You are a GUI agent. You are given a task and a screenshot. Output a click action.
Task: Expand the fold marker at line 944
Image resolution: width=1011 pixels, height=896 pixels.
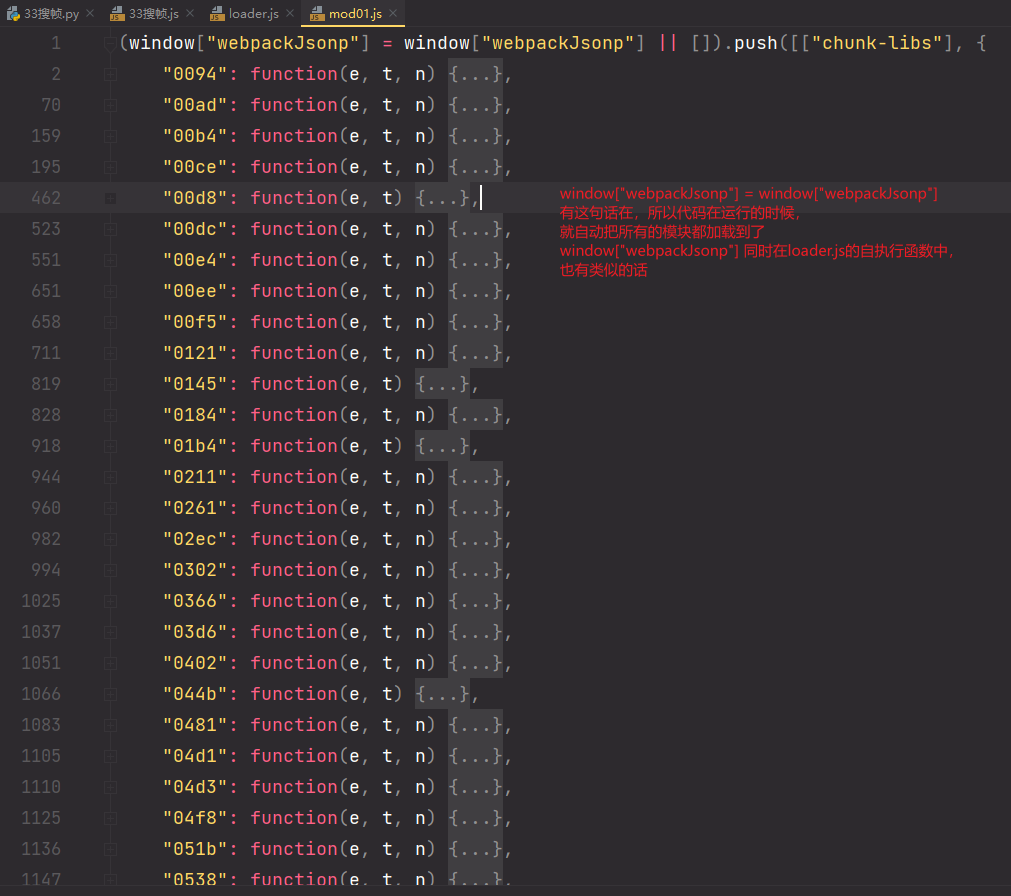click(x=110, y=477)
